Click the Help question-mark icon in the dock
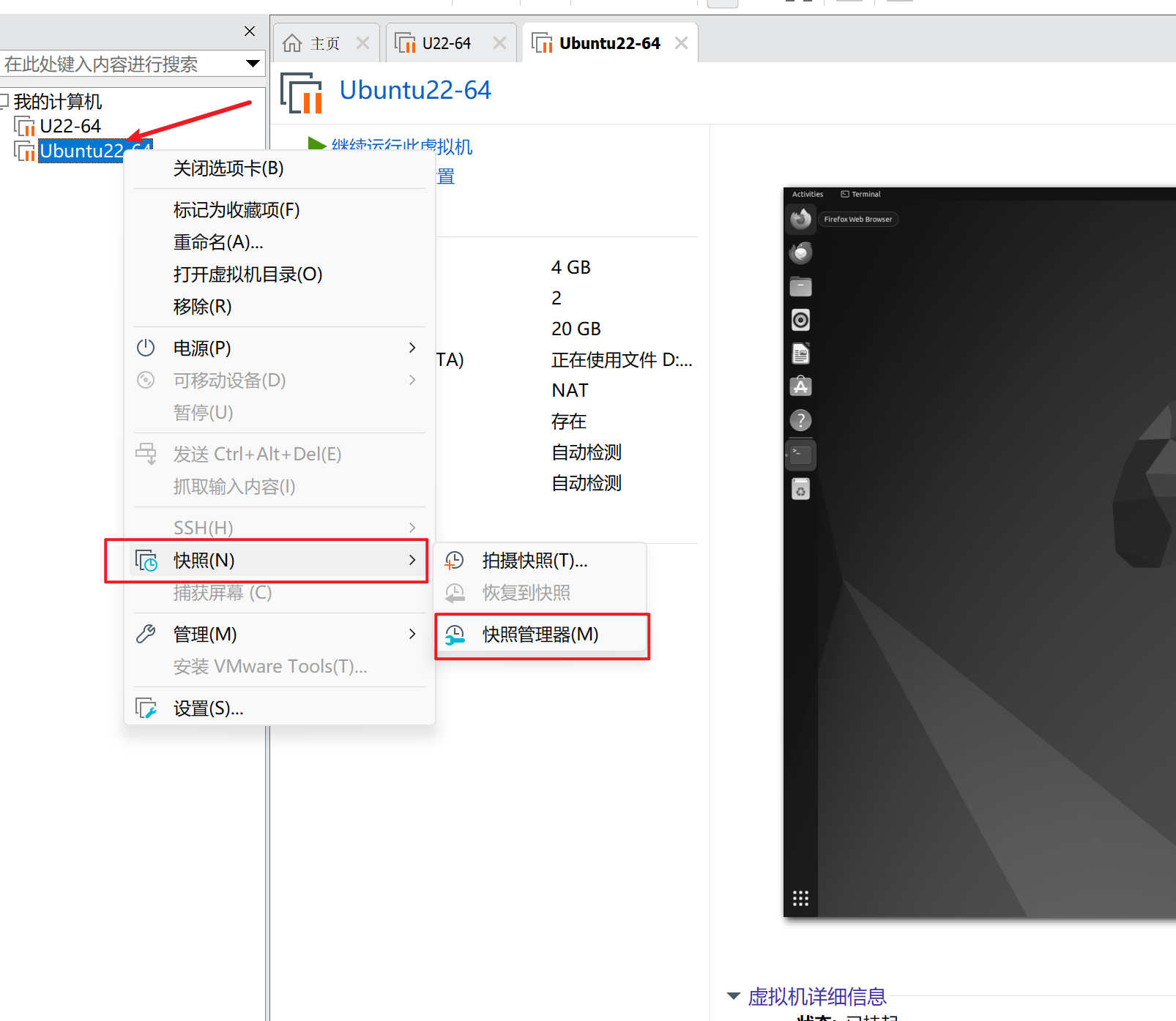 pyautogui.click(x=800, y=419)
